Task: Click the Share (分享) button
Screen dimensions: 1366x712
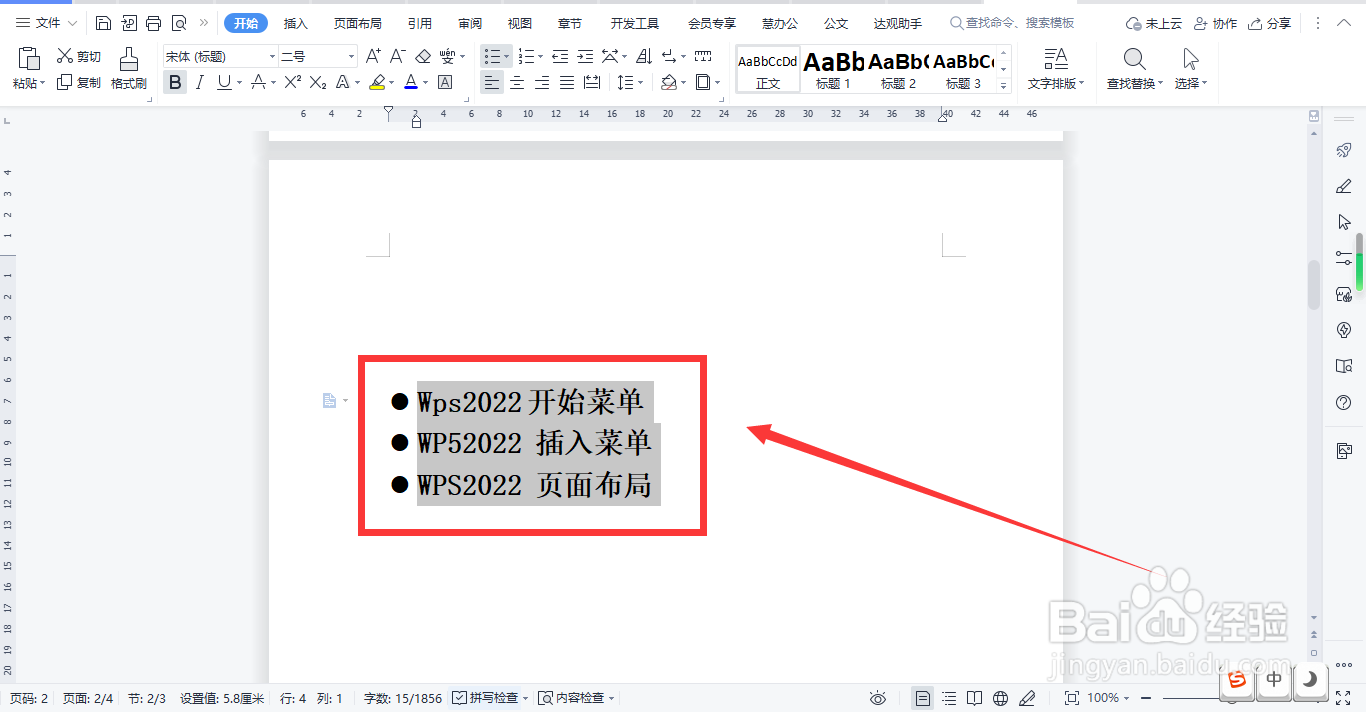Action: (1270, 23)
